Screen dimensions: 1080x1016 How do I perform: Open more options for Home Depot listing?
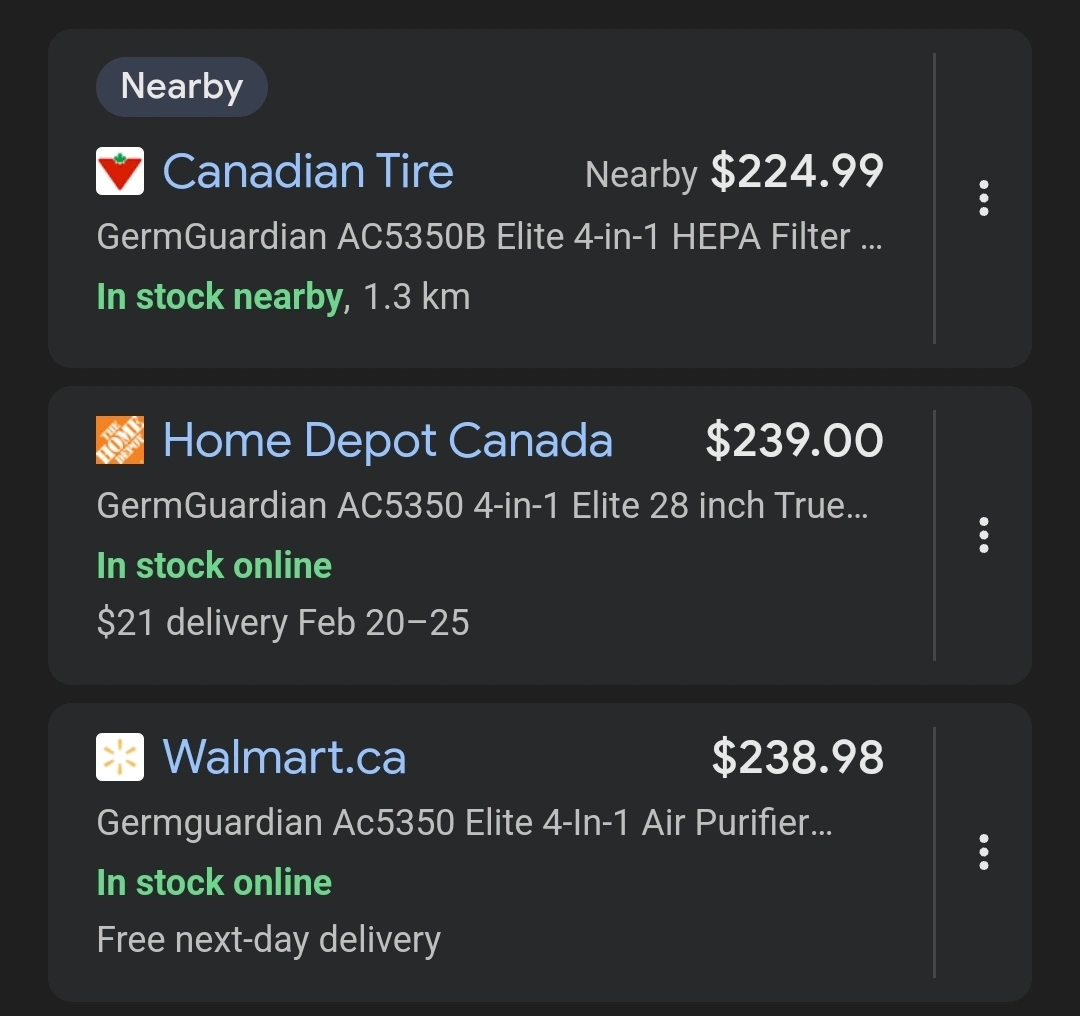[984, 535]
